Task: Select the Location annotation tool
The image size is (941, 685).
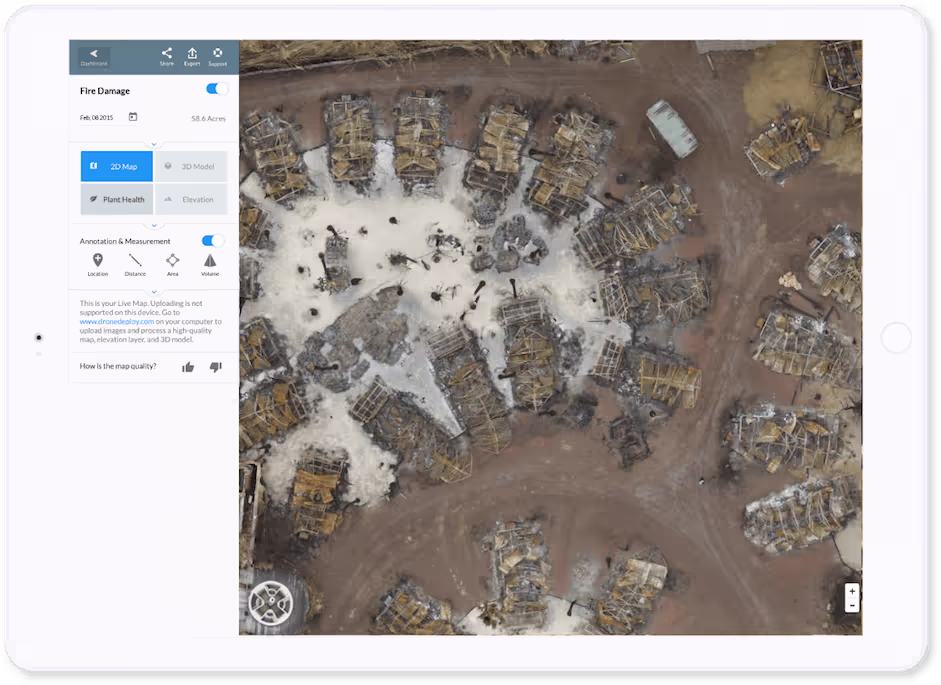Action: tap(97, 264)
